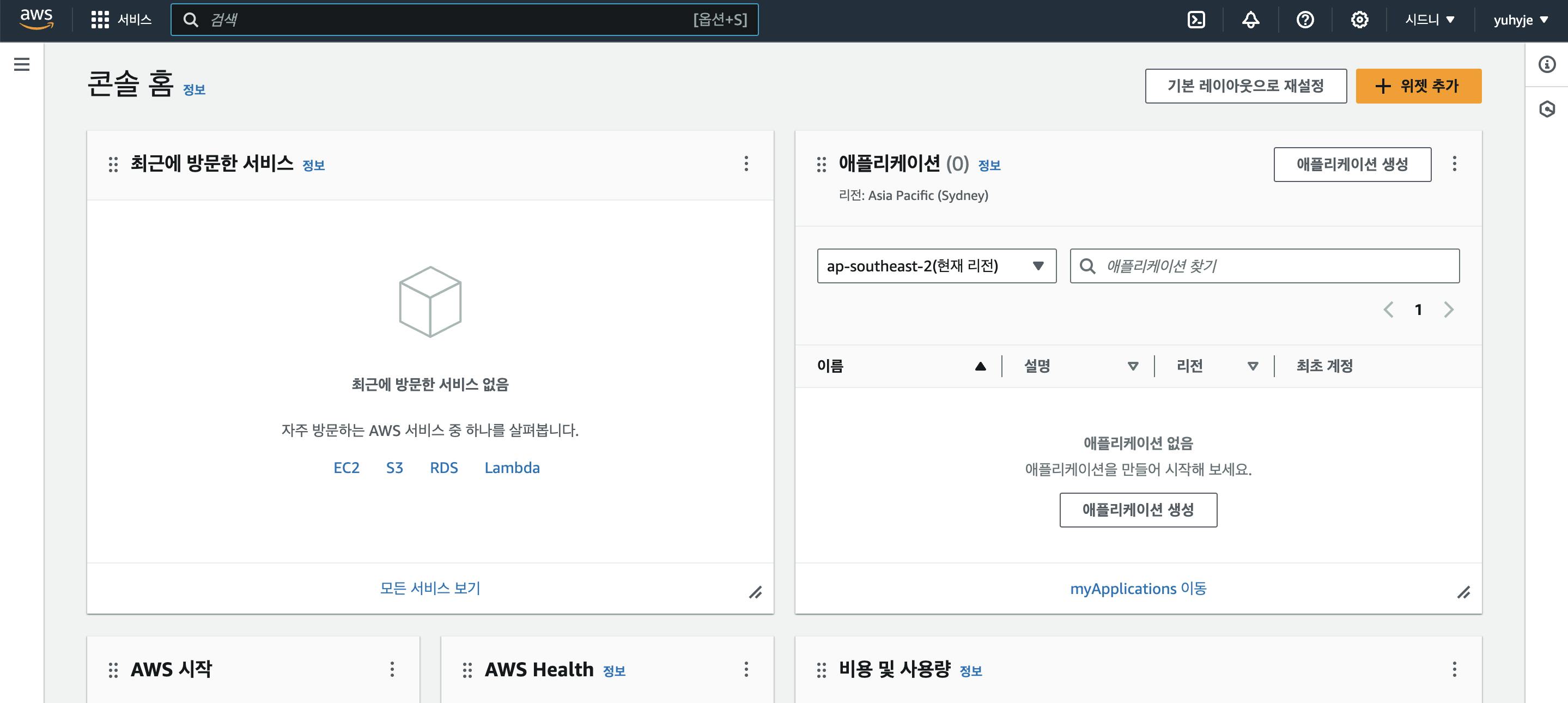
Task: Click 정보 link beside AWS Health
Action: point(614,671)
